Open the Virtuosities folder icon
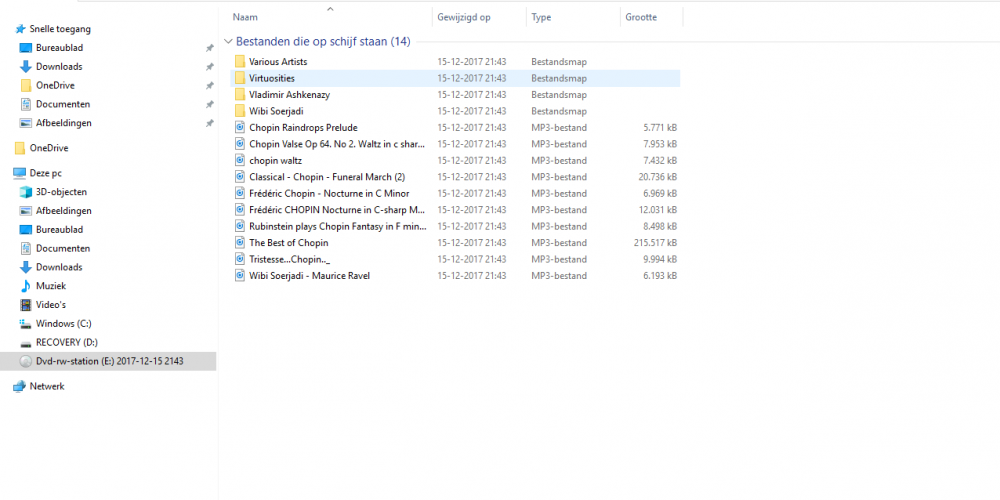The height and width of the screenshot is (500, 1000). 240,78
